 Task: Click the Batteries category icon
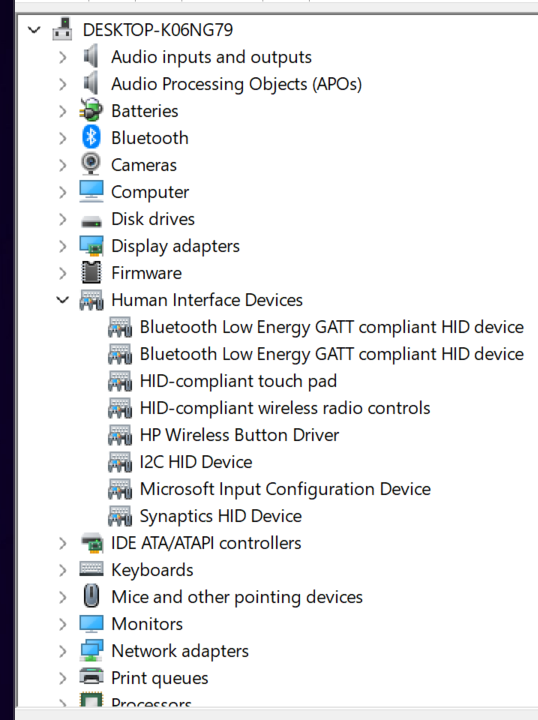tap(90, 111)
